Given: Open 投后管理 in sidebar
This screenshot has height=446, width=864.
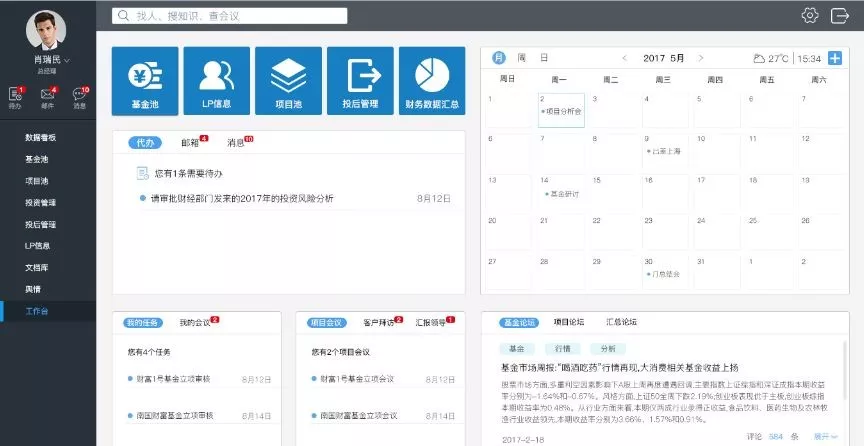Looking at the screenshot, I should coord(40,224).
